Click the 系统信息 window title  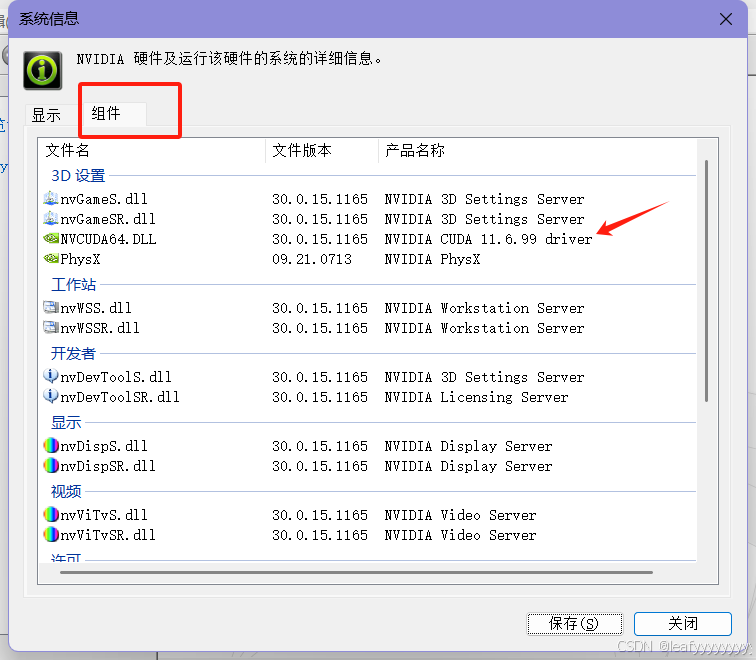tap(49, 19)
